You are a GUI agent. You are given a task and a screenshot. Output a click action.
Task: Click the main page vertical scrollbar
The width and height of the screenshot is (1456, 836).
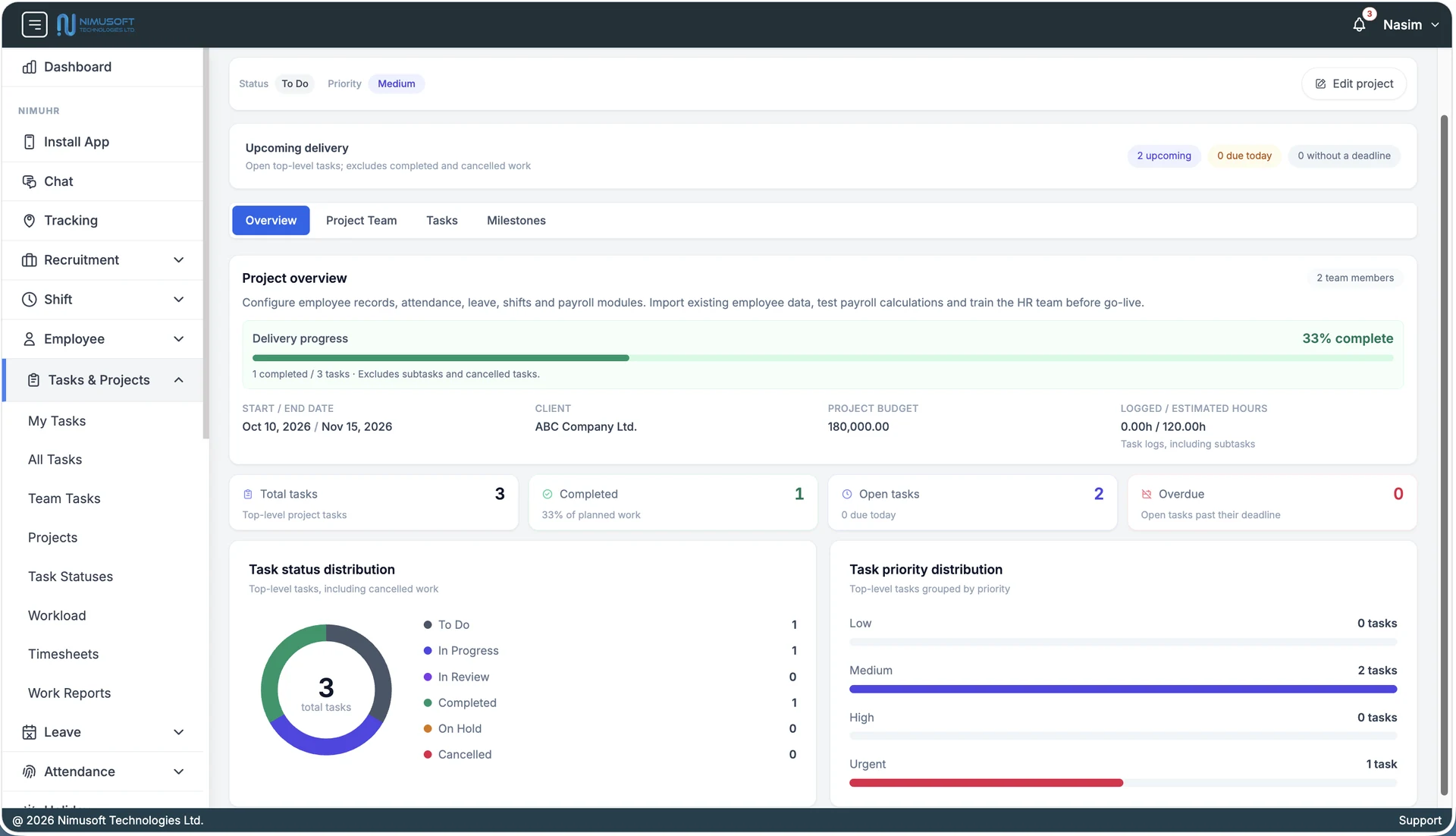point(1444,455)
